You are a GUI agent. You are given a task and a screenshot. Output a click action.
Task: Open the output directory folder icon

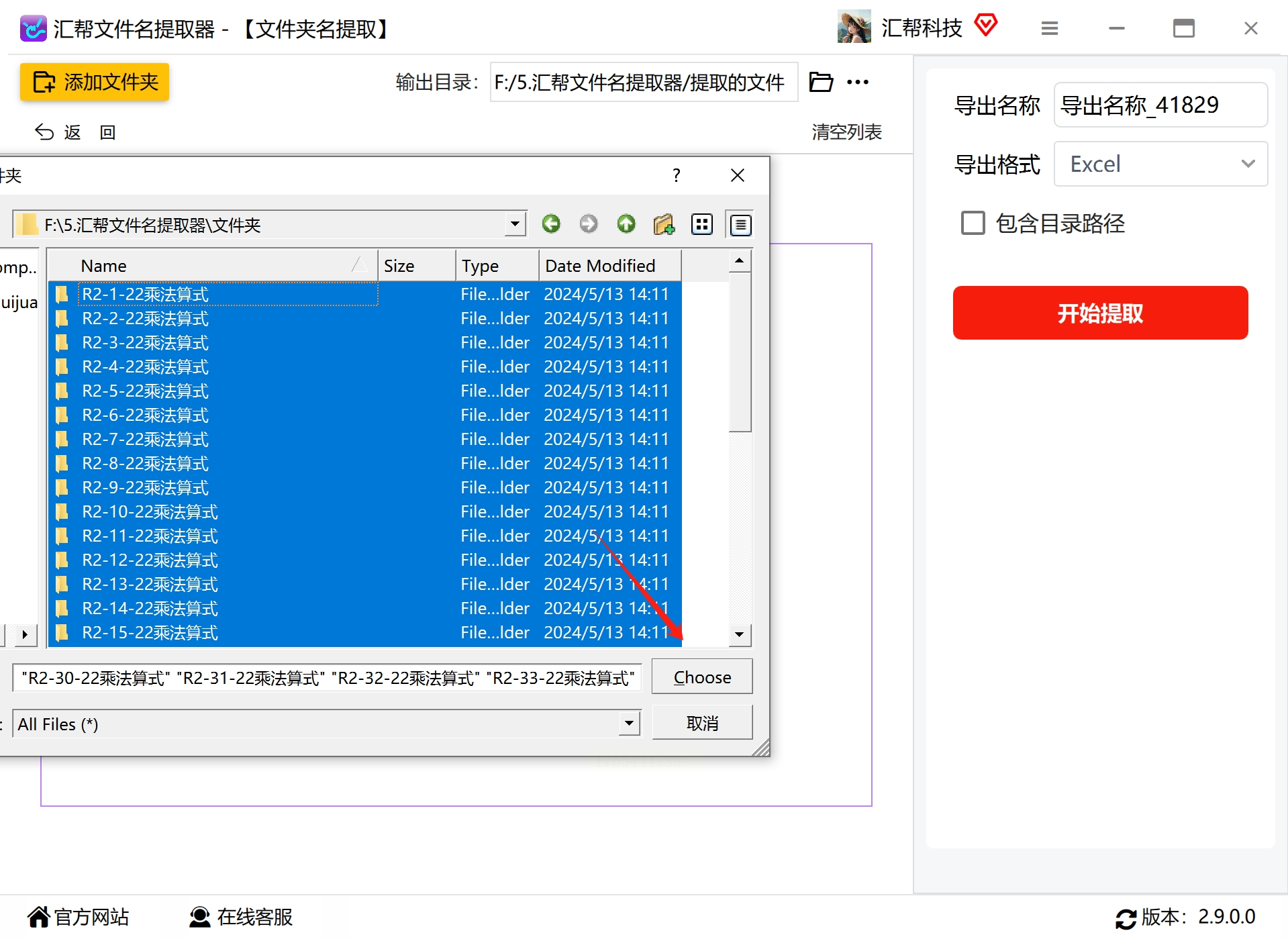[x=821, y=82]
